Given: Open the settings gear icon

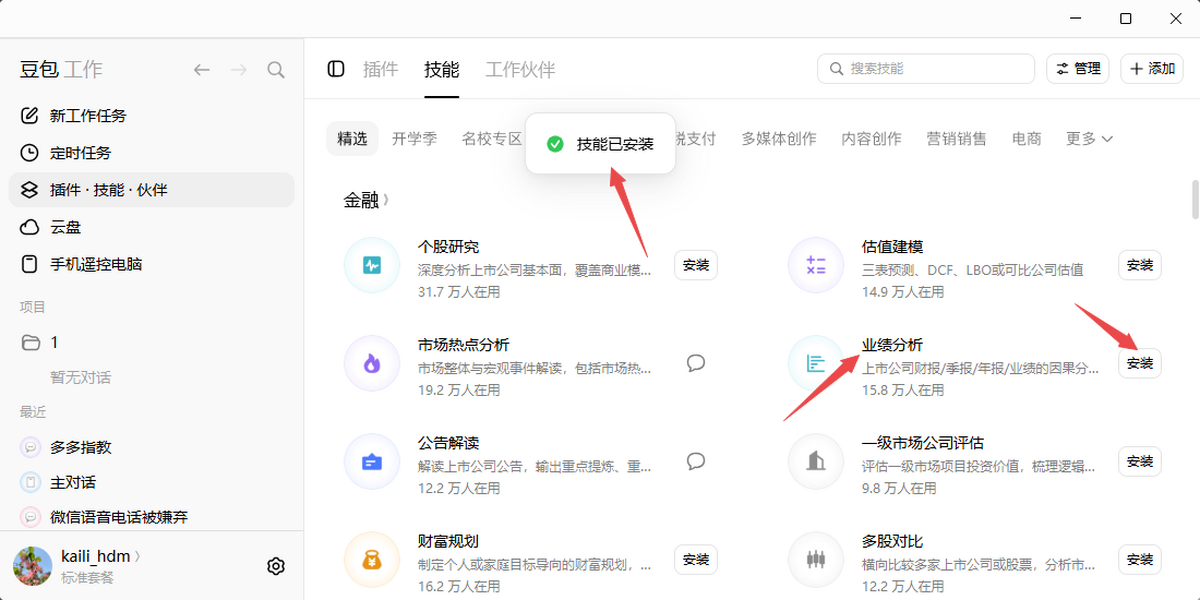Looking at the screenshot, I should 276,566.
